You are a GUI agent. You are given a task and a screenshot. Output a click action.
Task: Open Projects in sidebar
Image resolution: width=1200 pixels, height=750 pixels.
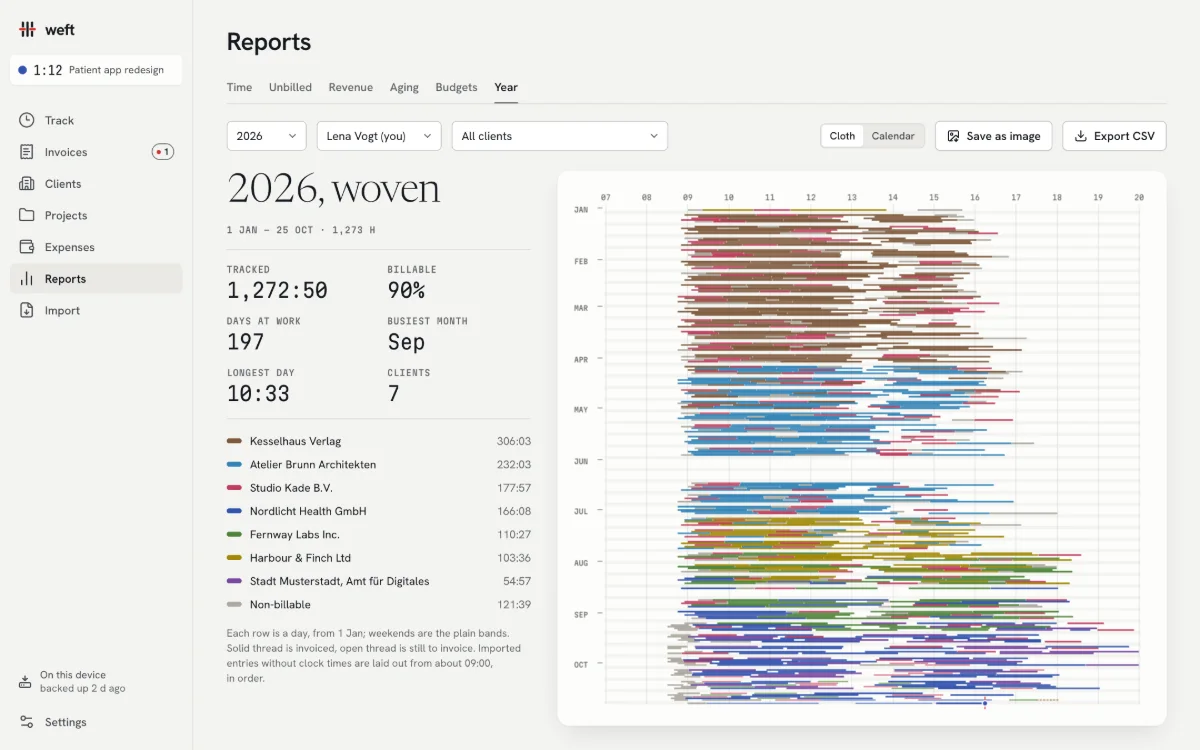click(x=96, y=215)
